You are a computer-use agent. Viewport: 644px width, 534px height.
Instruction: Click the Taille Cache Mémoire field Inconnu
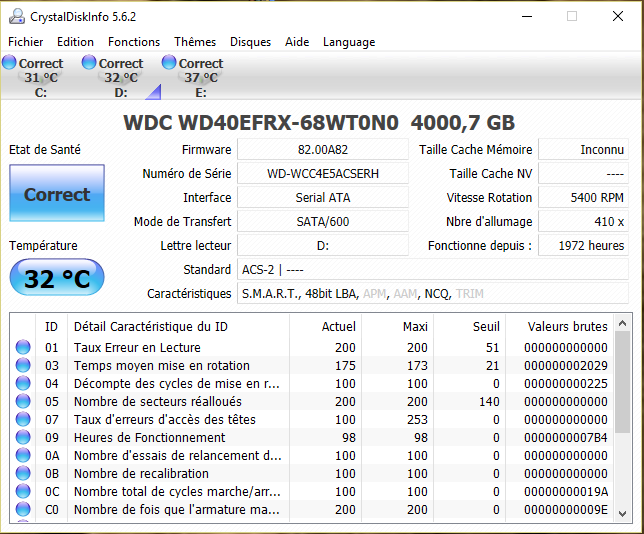pyautogui.click(x=583, y=150)
